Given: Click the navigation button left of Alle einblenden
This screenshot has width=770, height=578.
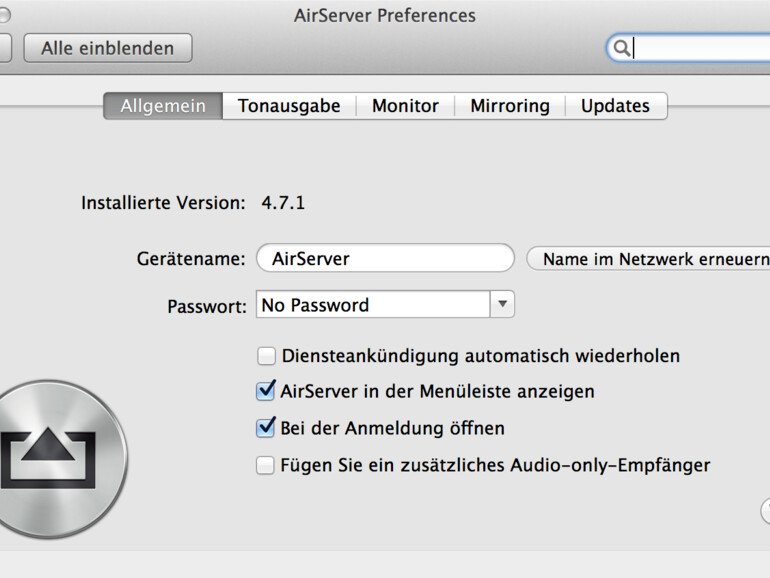Looking at the screenshot, I should pyautogui.click(x=5, y=48).
